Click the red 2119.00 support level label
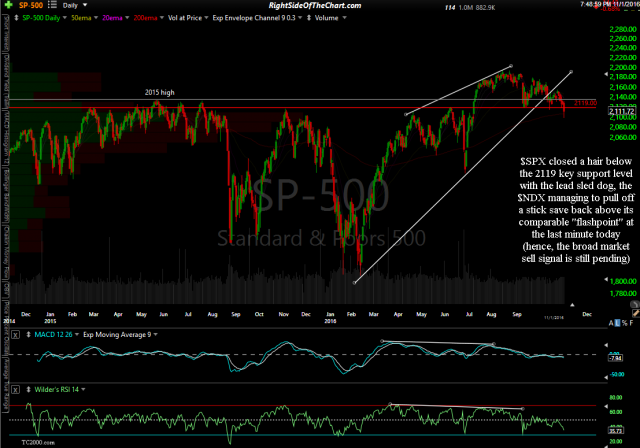The height and width of the screenshot is (448, 640). pos(585,103)
